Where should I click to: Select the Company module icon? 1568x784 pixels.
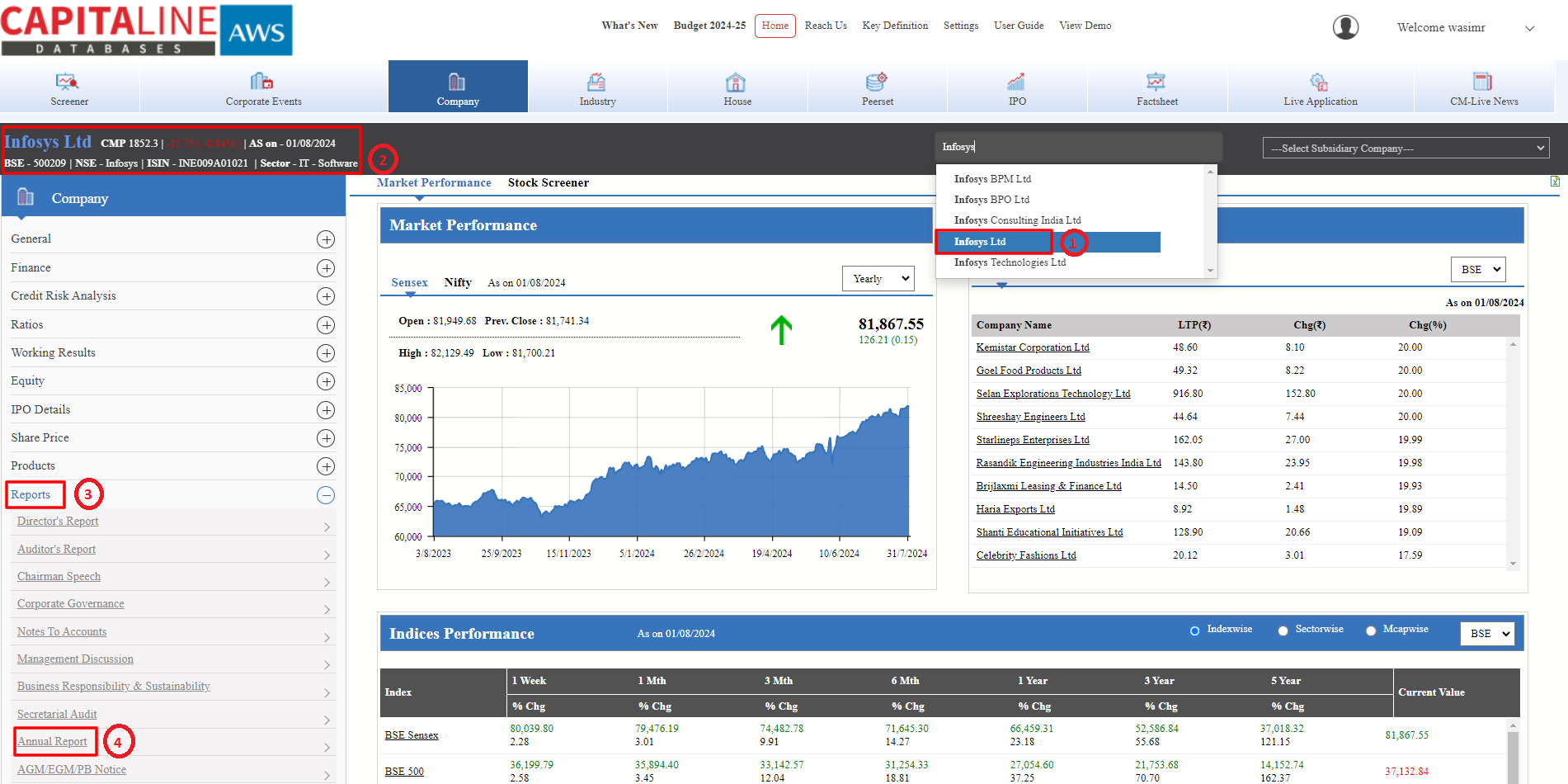[457, 82]
